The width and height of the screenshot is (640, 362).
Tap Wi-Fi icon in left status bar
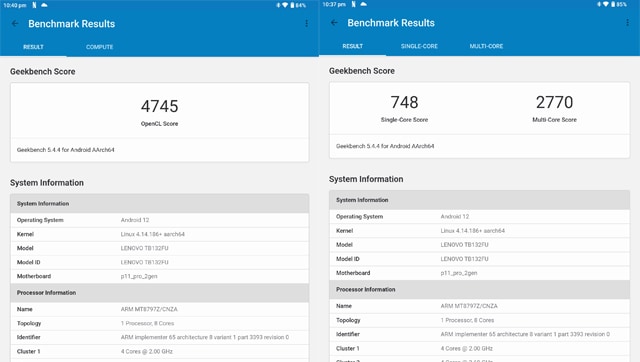(285, 5)
